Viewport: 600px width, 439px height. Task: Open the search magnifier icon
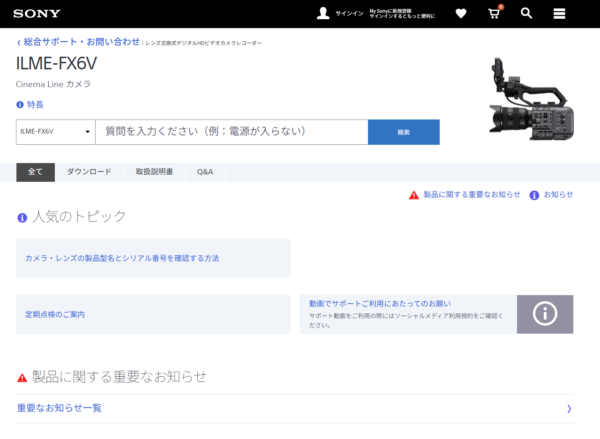coord(526,13)
